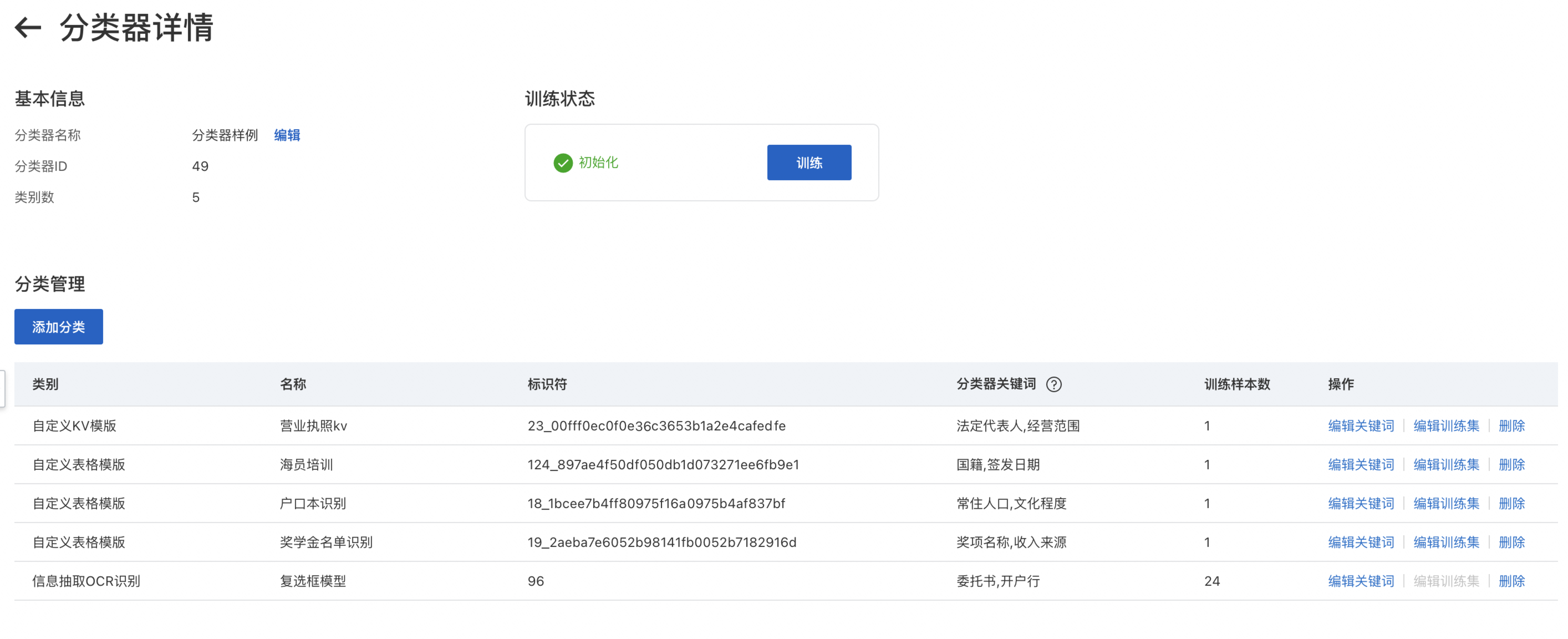
Task: Click the 基本信息 section heading
Action: tap(50, 99)
